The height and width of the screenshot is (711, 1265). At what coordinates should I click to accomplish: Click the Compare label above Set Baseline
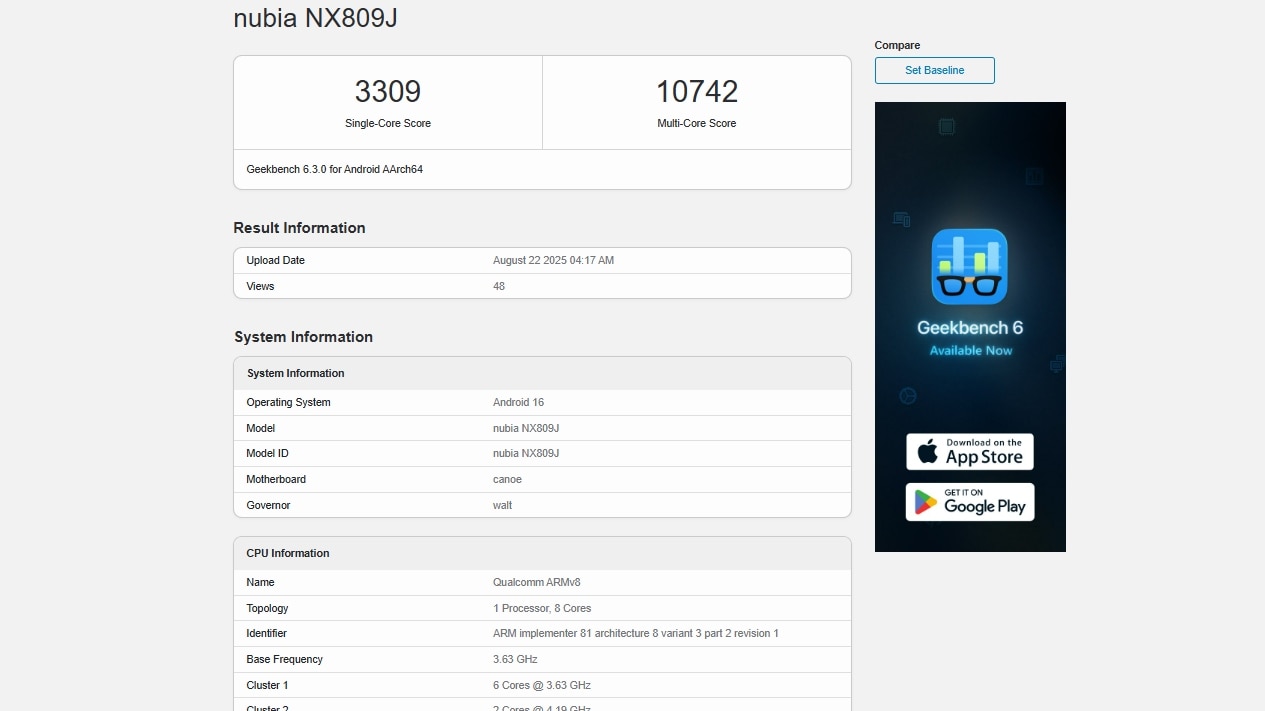pos(897,45)
